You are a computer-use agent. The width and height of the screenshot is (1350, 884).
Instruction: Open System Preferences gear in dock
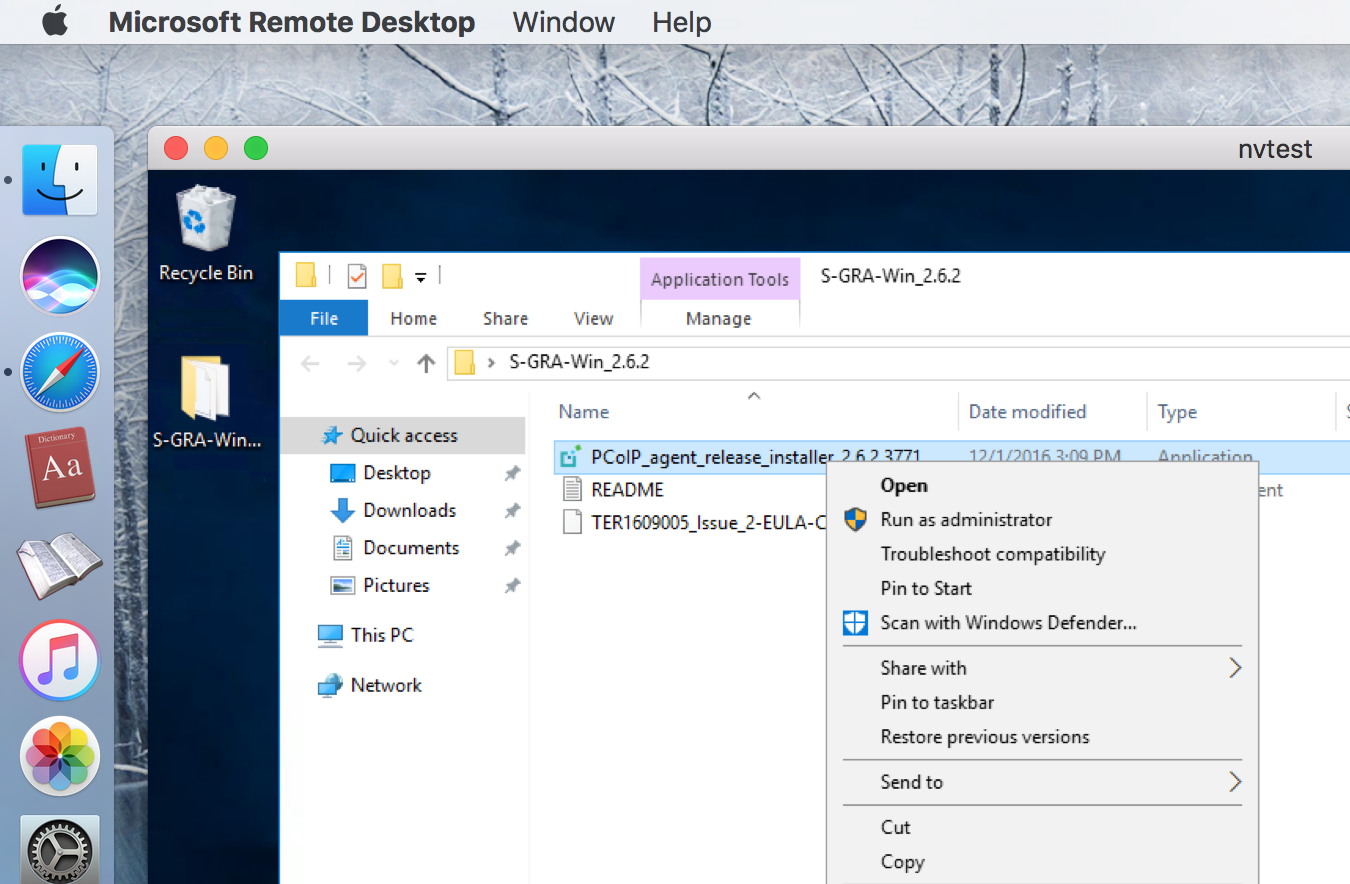click(x=60, y=850)
